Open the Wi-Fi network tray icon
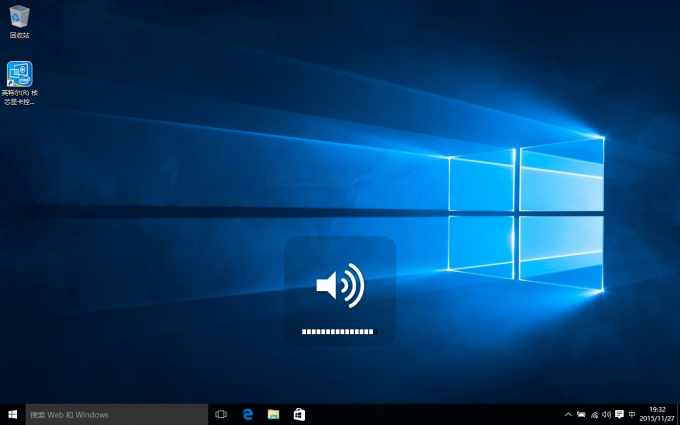 (594, 415)
